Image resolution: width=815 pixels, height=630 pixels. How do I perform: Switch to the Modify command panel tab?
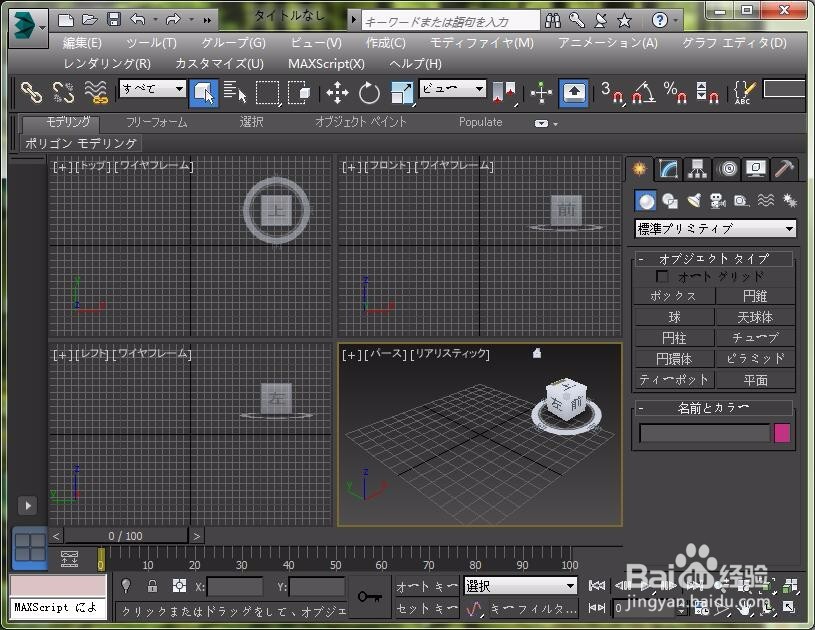pyautogui.click(x=668, y=169)
